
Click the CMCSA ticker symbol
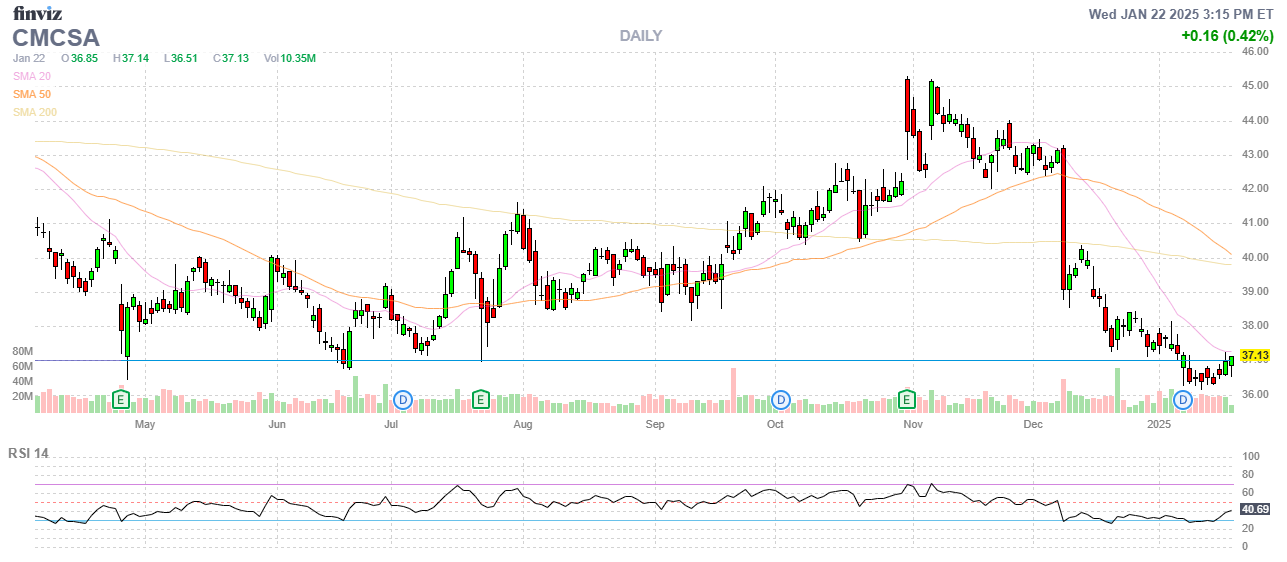coord(56,38)
